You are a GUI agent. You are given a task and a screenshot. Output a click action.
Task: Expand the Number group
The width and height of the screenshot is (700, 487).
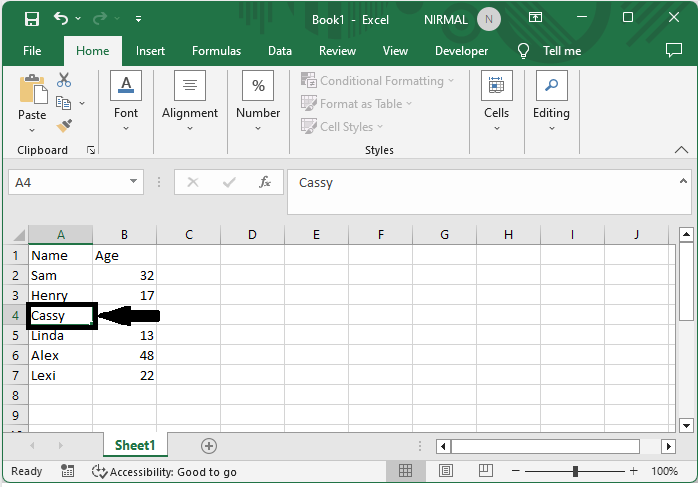[x=258, y=102]
